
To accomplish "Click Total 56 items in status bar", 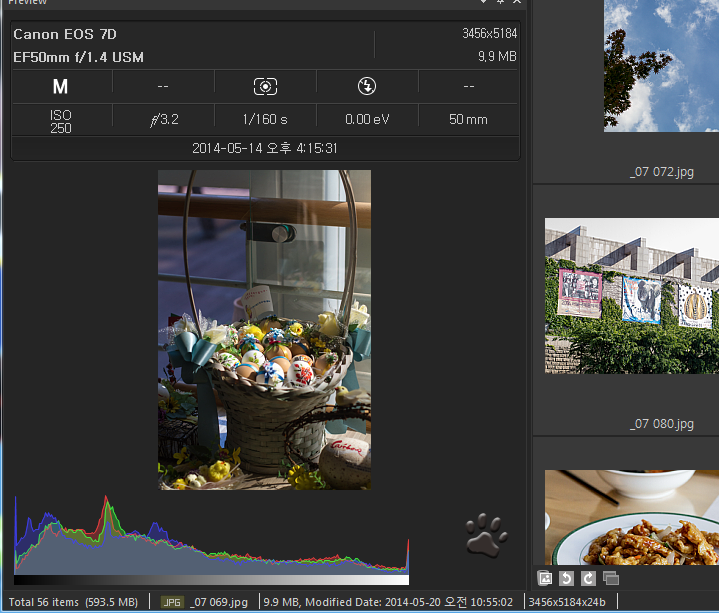I will (73, 602).
